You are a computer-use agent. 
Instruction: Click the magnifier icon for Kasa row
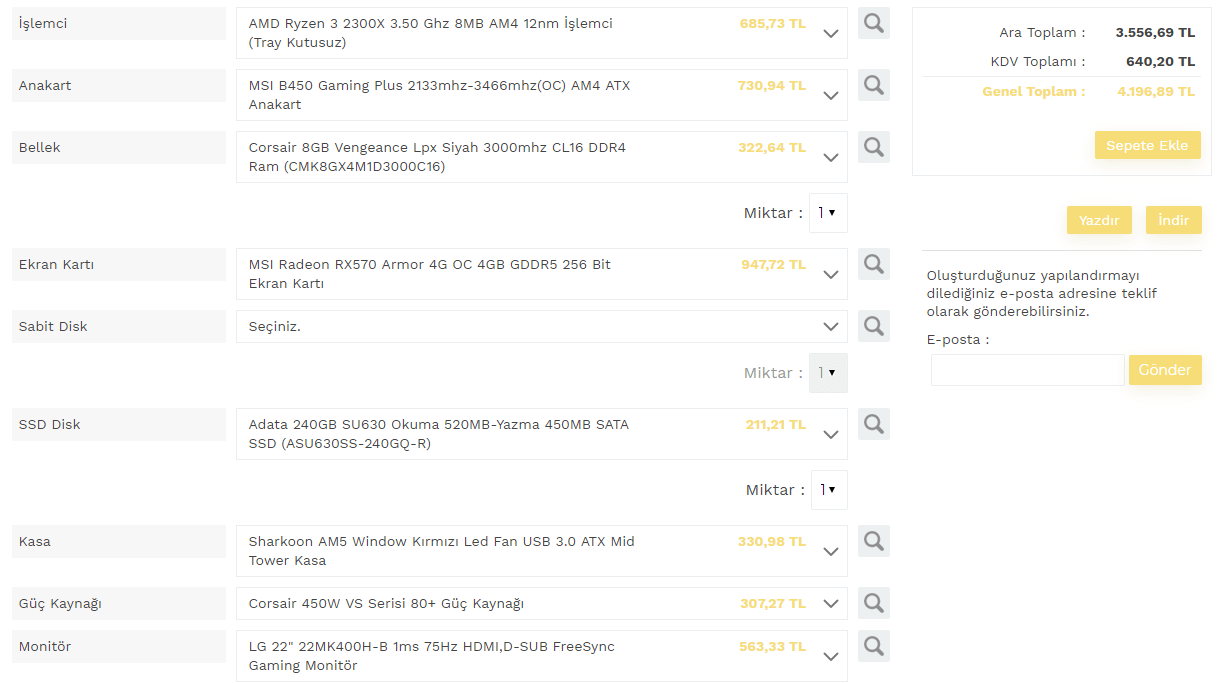pyautogui.click(x=874, y=541)
